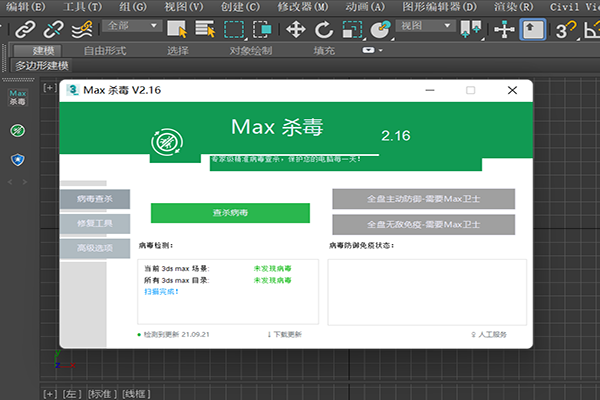This screenshot has width=600, height=400.
Task: Activate the Select Object arrow tool
Action: 177,29
